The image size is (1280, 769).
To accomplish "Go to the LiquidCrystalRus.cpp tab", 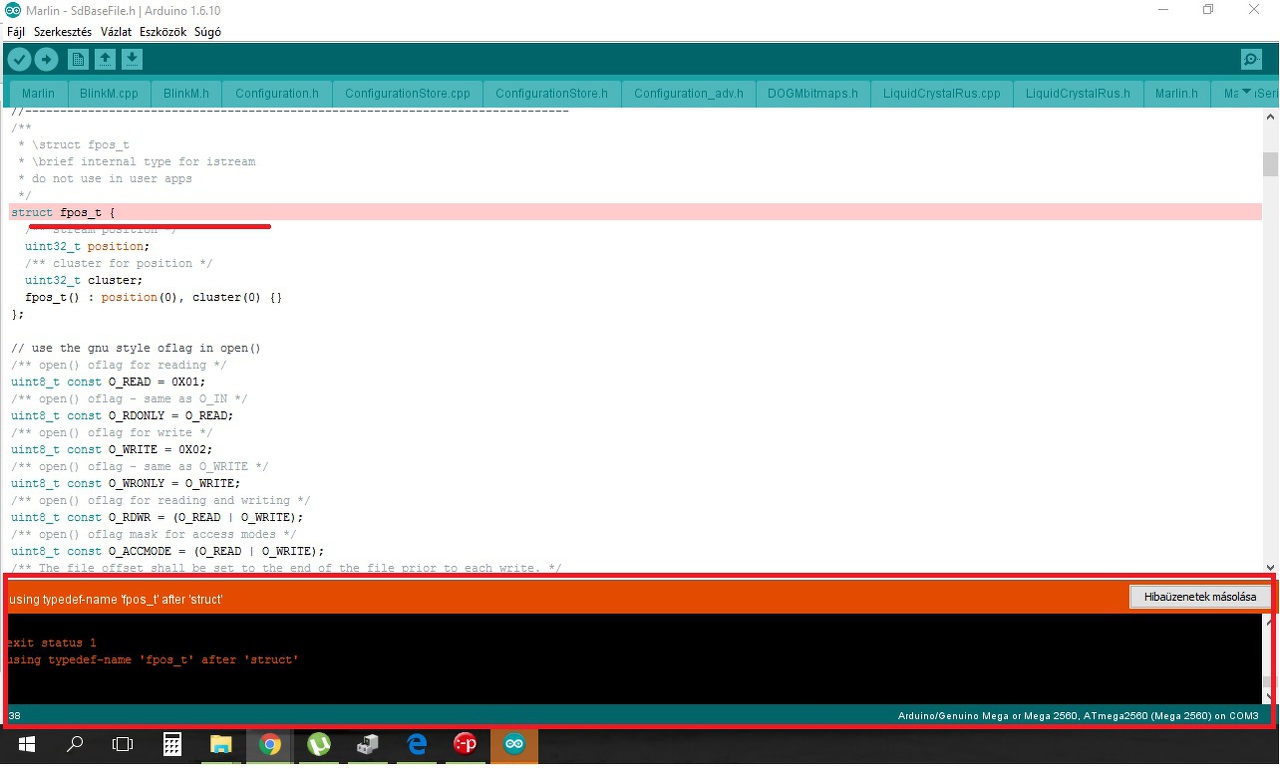I will pyautogui.click(x=942, y=93).
